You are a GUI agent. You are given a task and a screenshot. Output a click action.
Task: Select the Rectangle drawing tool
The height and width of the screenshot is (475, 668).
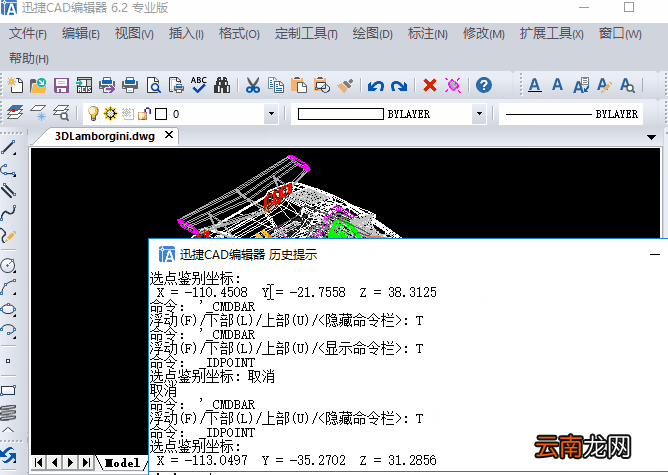click(8, 390)
